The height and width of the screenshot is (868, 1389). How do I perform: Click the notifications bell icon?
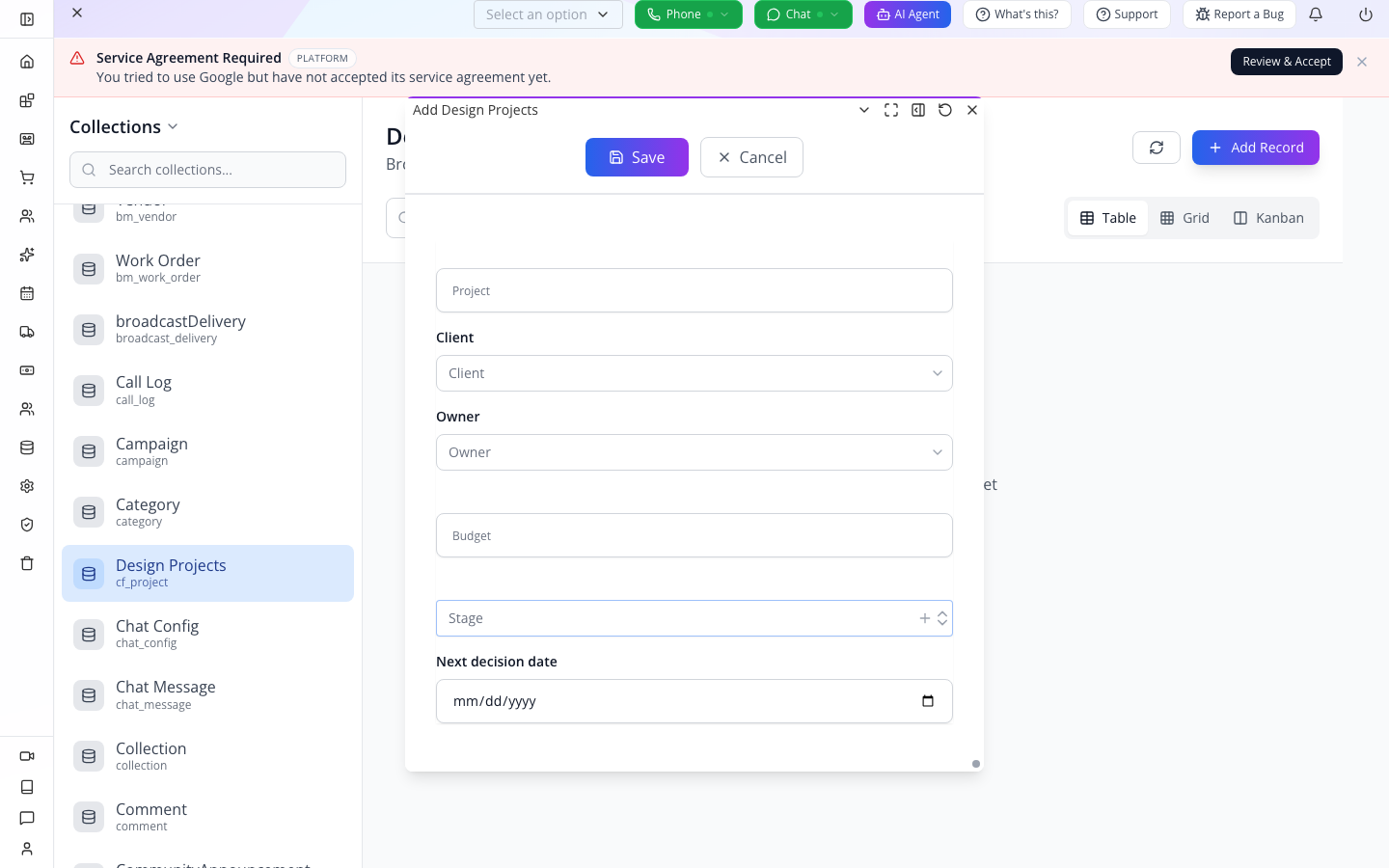tap(1316, 14)
